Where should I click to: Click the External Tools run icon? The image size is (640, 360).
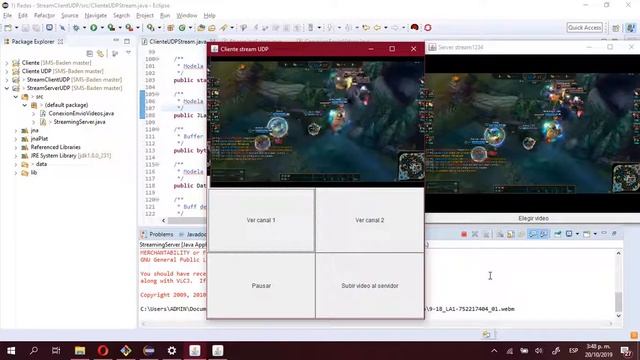tap(129, 27)
